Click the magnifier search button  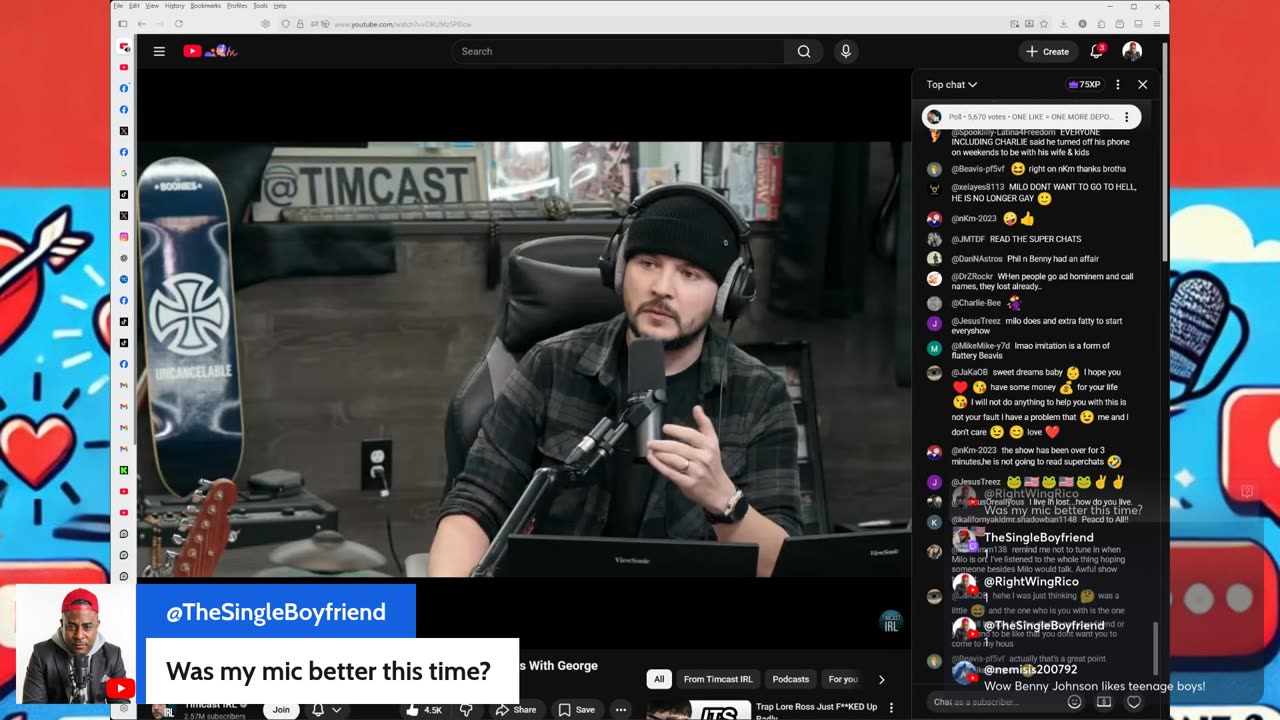[x=804, y=51]
